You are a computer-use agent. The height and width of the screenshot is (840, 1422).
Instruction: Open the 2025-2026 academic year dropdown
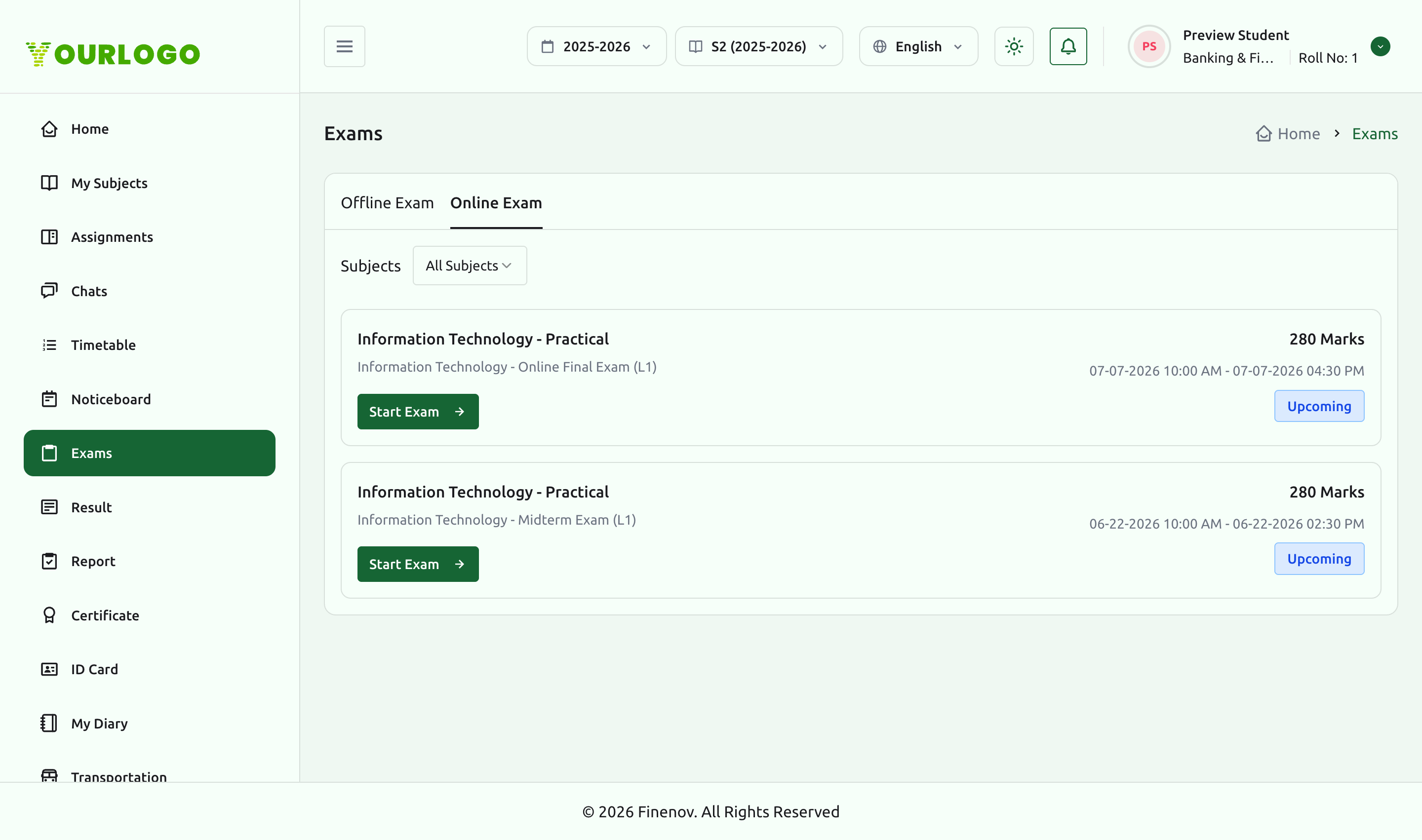point(596,46)
